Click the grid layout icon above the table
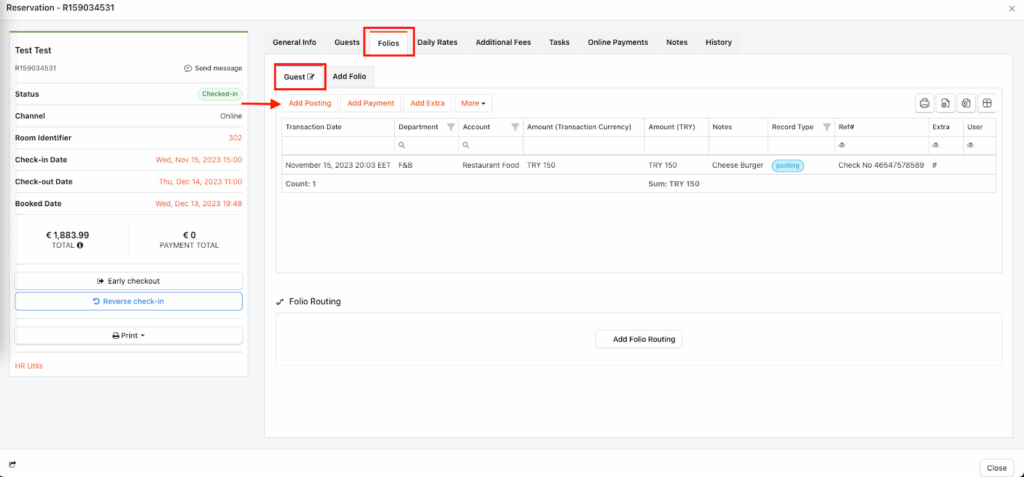Screen dimensions: 1024x477 (986, 103)
